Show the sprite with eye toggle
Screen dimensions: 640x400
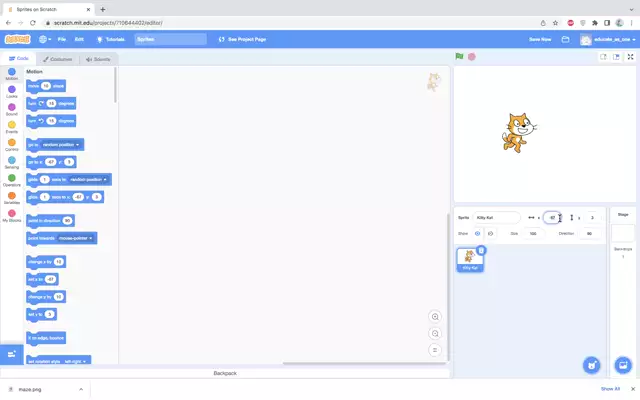coord(477,233)
